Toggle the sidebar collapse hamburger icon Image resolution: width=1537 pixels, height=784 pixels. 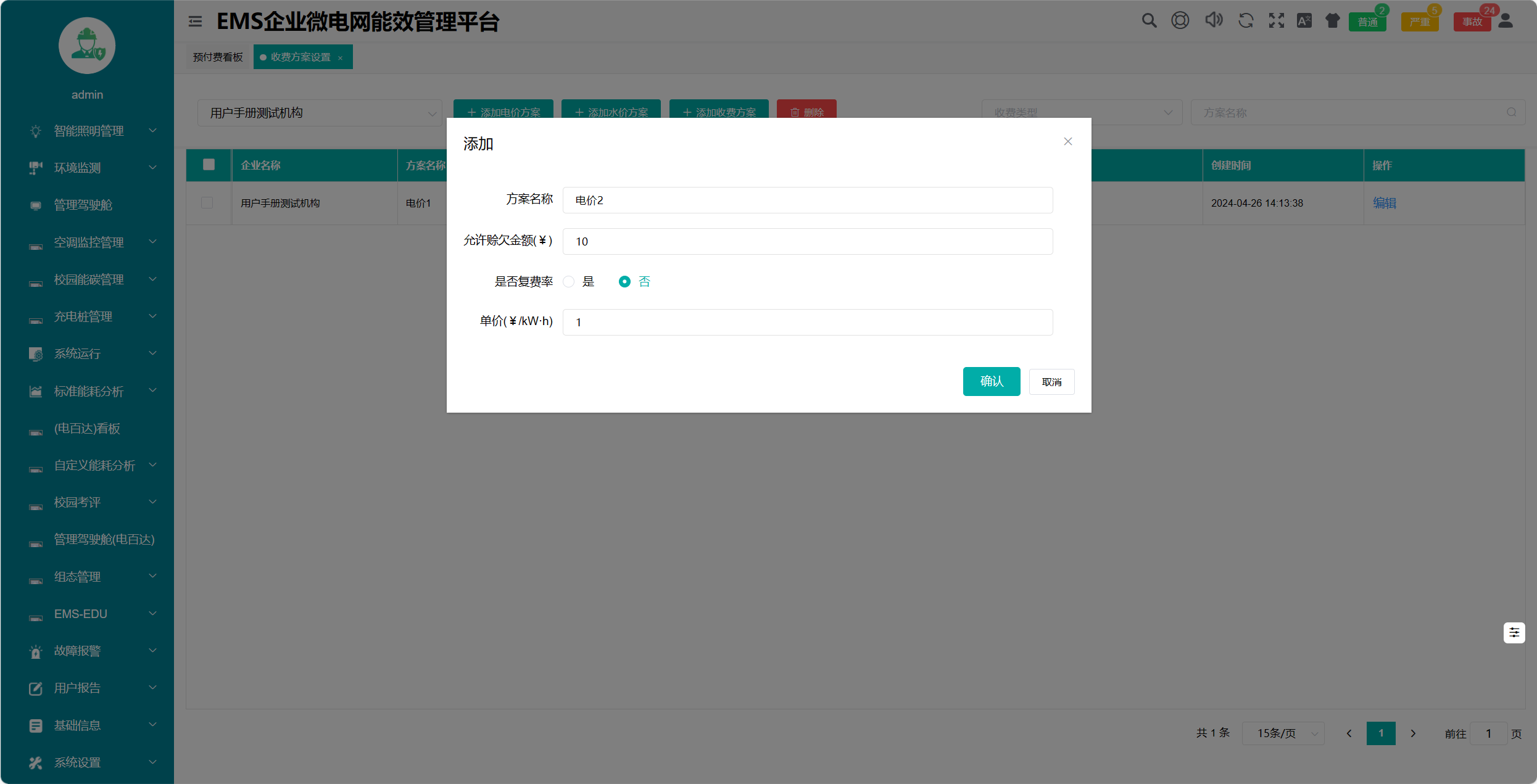[x=195, y=22]
